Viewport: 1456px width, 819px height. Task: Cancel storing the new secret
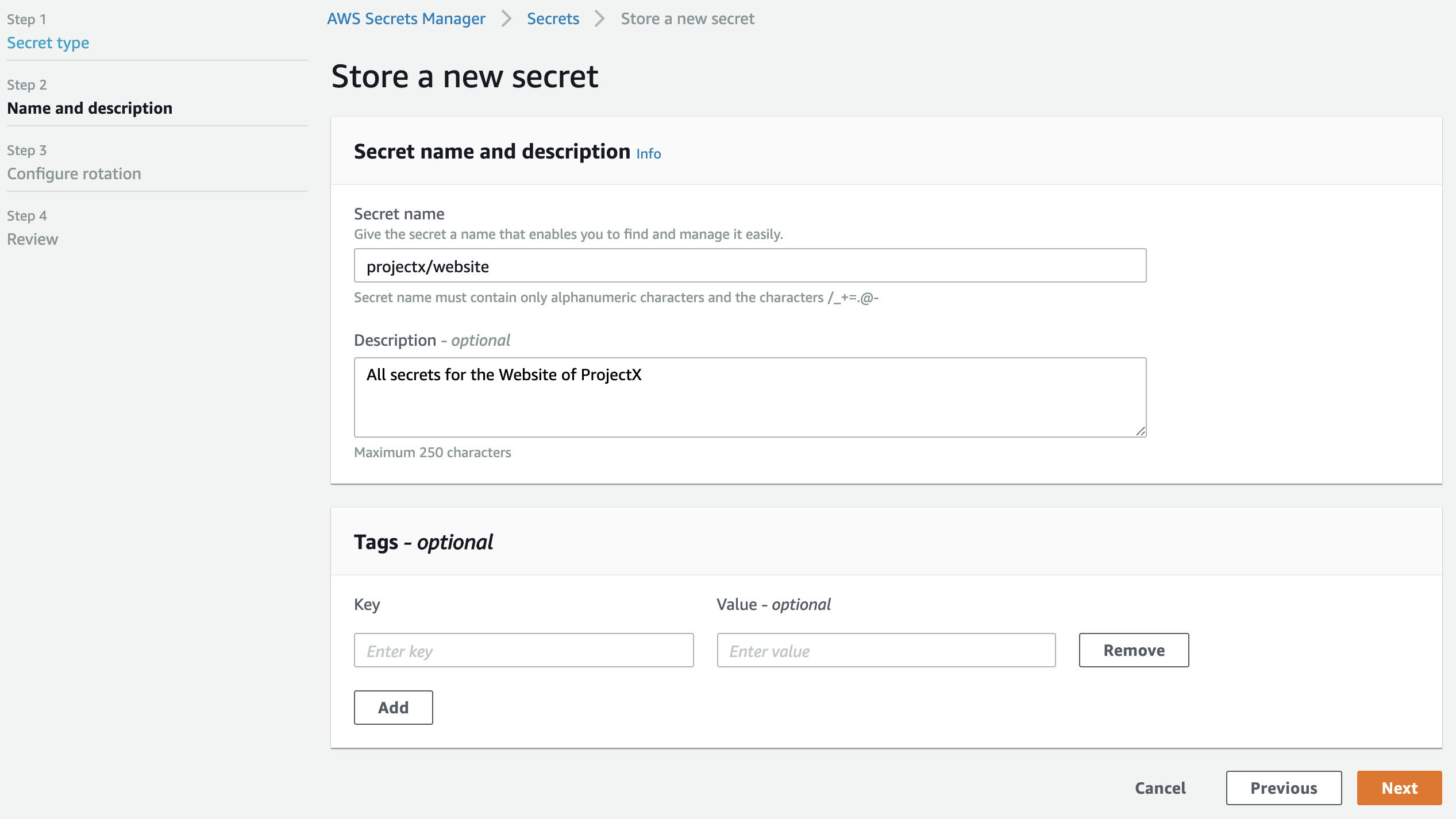[x=1160, y=788]
